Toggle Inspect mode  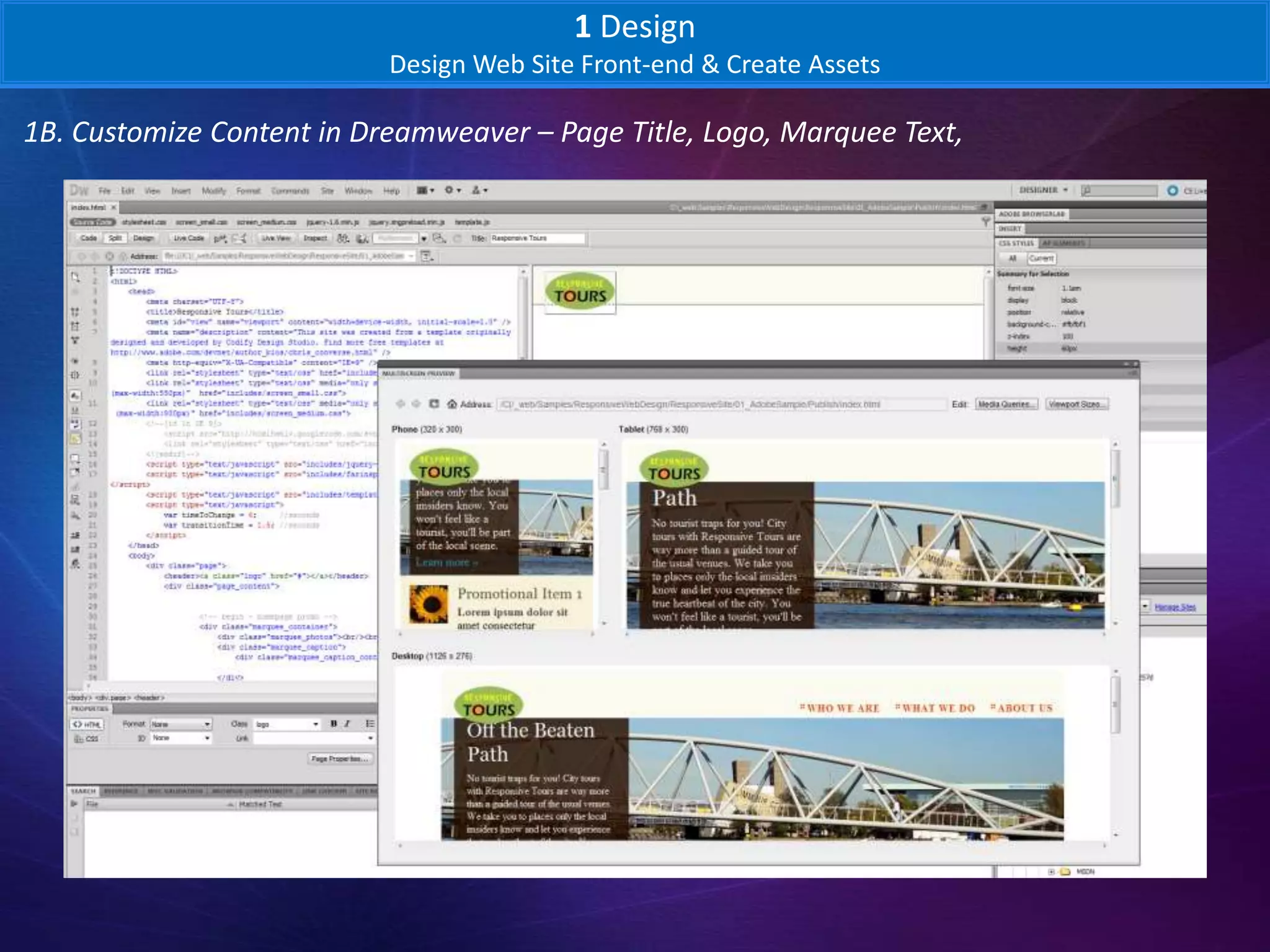click(315, 238)
